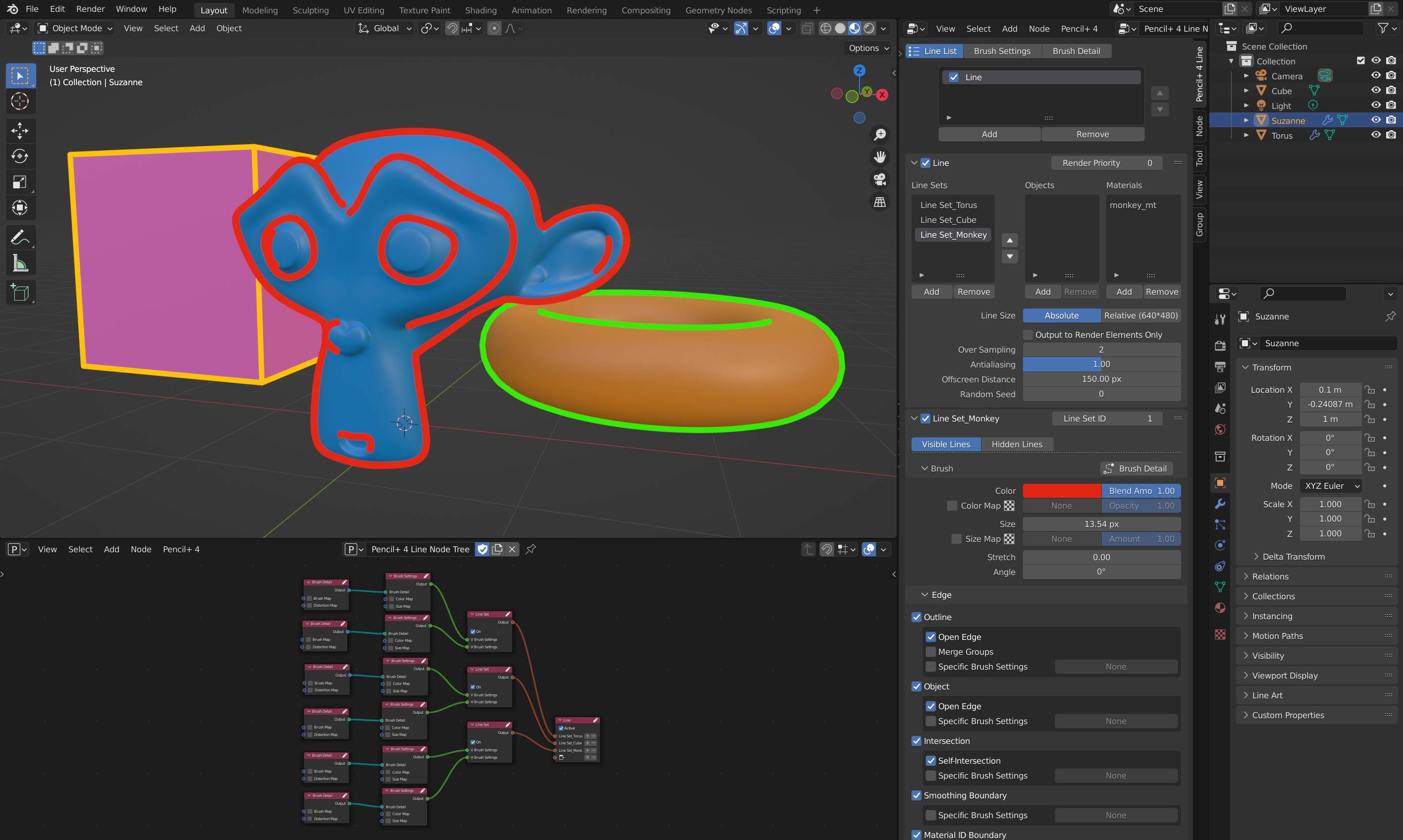Click the 3D Cursor tool
This screenshot has width=1403, height=840.
tap(20, 102)
